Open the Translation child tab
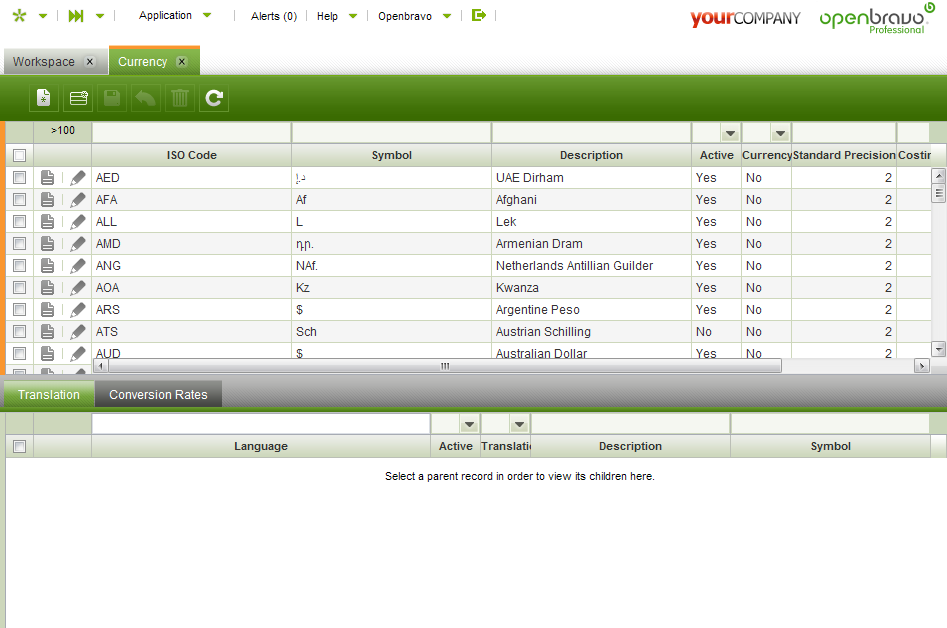Screen dimensions: 947x628 [x=49, y=394]
